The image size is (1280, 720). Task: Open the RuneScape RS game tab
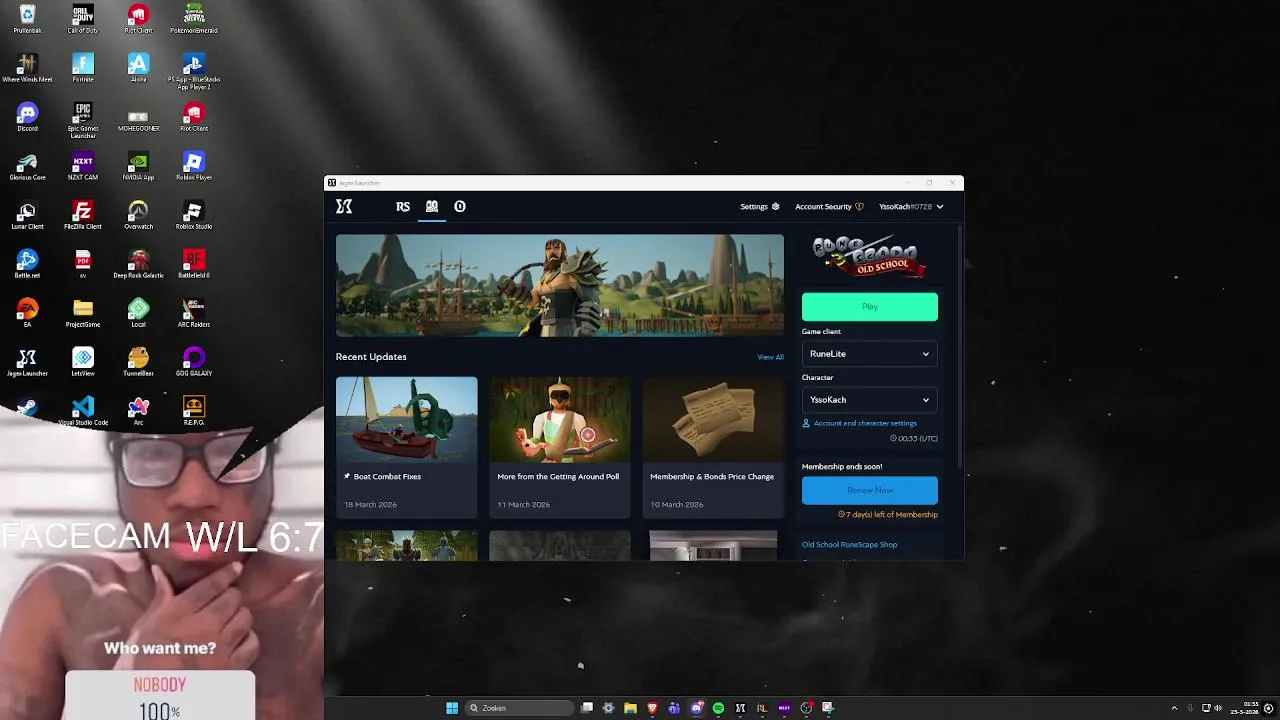403,207
